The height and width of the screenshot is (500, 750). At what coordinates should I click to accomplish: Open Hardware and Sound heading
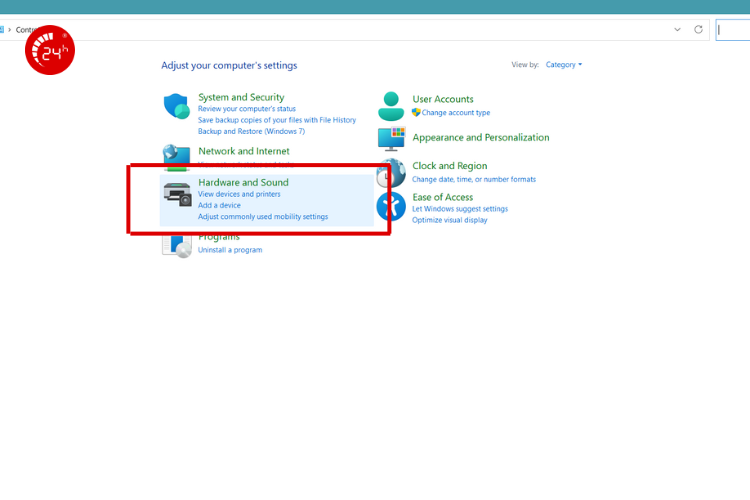point(243,182)
